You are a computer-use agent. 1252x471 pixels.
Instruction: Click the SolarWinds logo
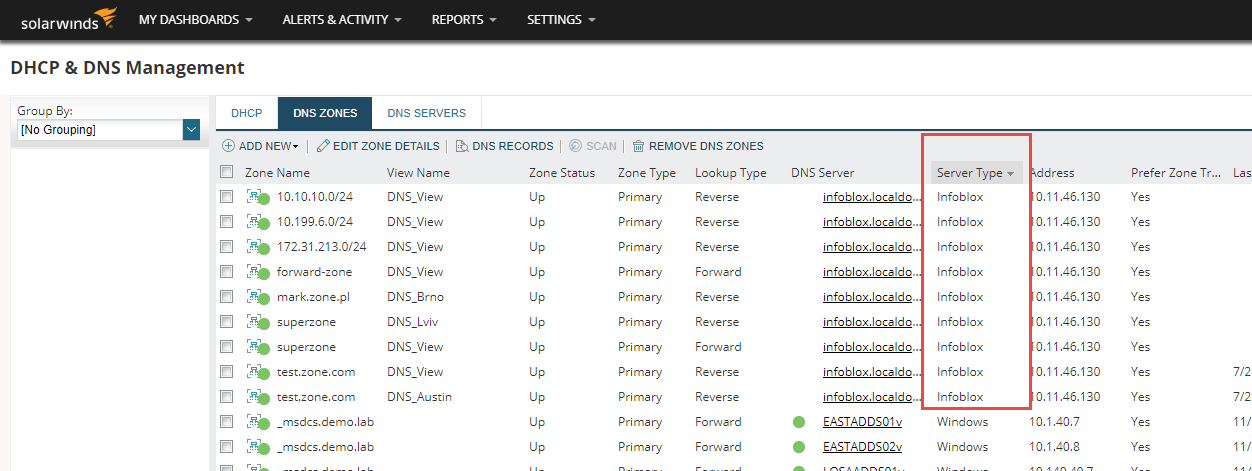pos(69,18)
